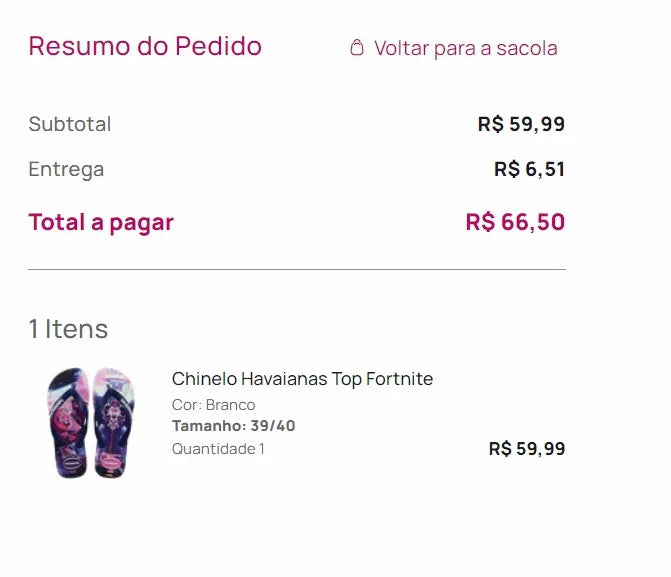Image resolution: width=671 pixels, height=577 pixels.
Task: Select the '39/40' size value
Action: coord(273,426)
